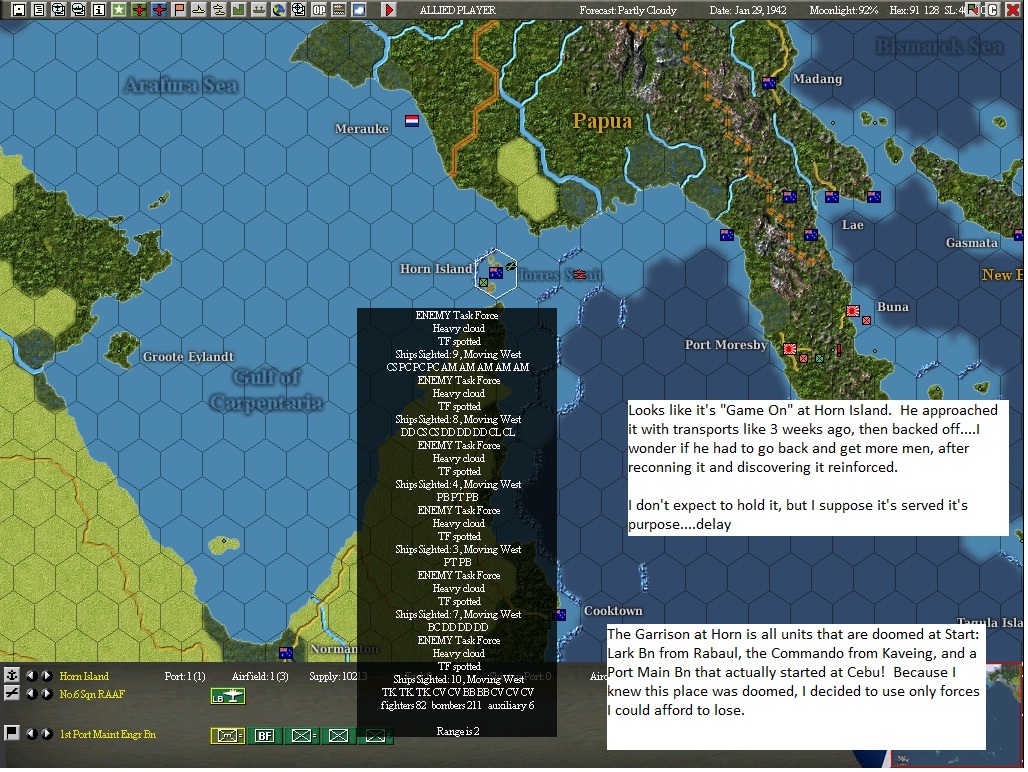This screenshot has width=1028, height=772.
Task: Show previous air unit before No.6 Sqn RAAF
Action: (x=31, y=694)
